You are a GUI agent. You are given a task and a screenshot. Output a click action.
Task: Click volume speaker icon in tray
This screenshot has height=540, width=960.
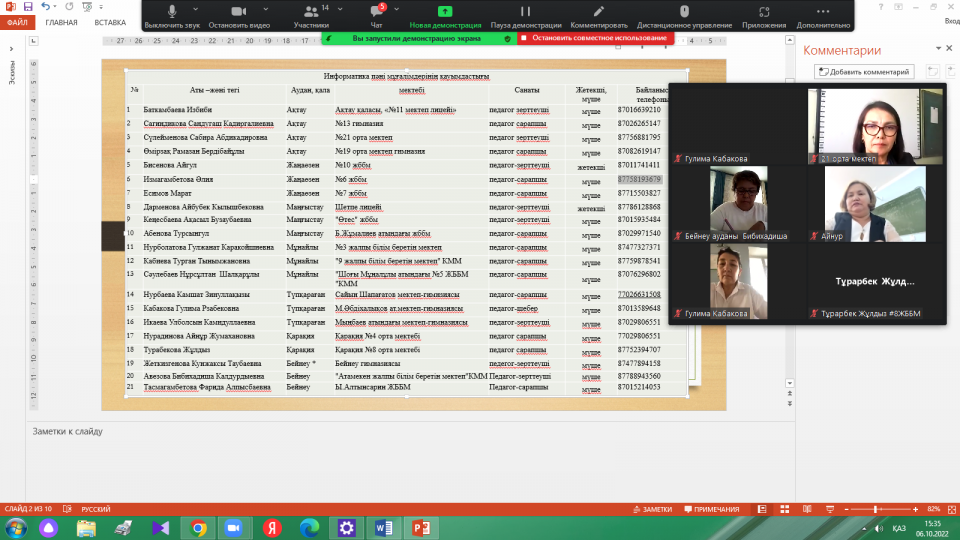click(x=879, y=528)
